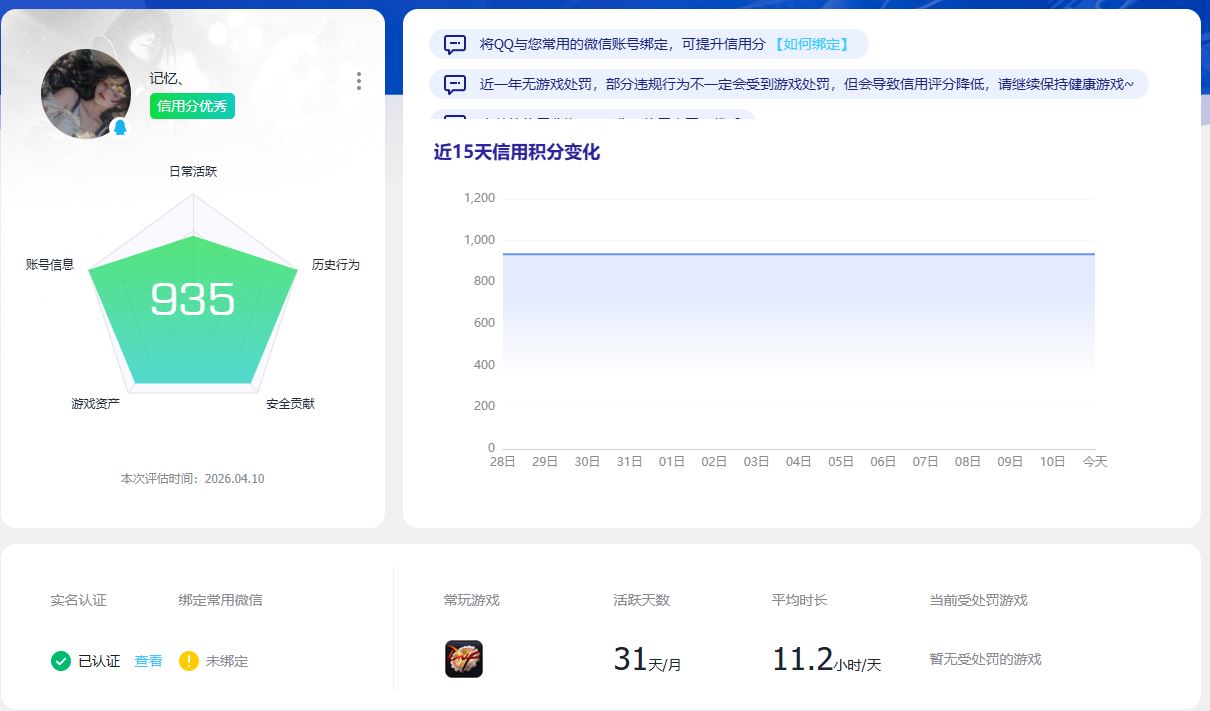The height and width of the screenshot is (711, 1210).
Task: Open the frequently played game icon
Action: coord(464,659)
